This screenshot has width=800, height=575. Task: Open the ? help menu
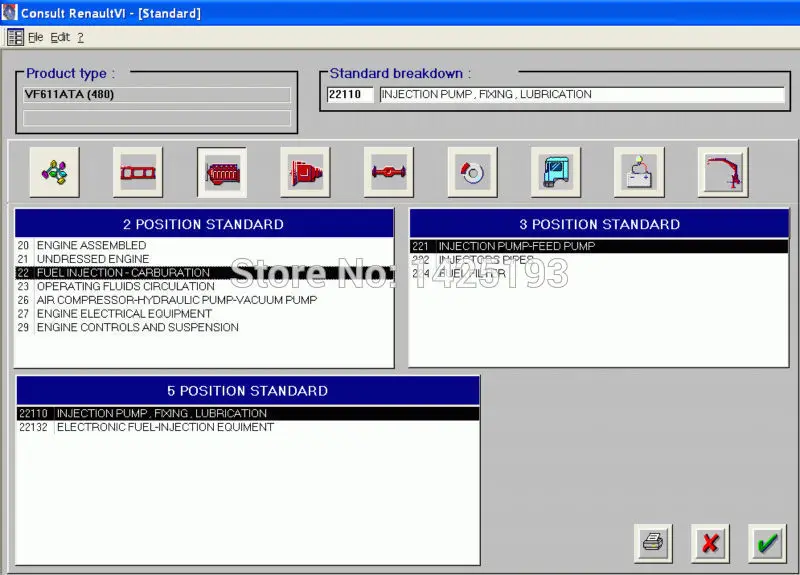(80, 37)
